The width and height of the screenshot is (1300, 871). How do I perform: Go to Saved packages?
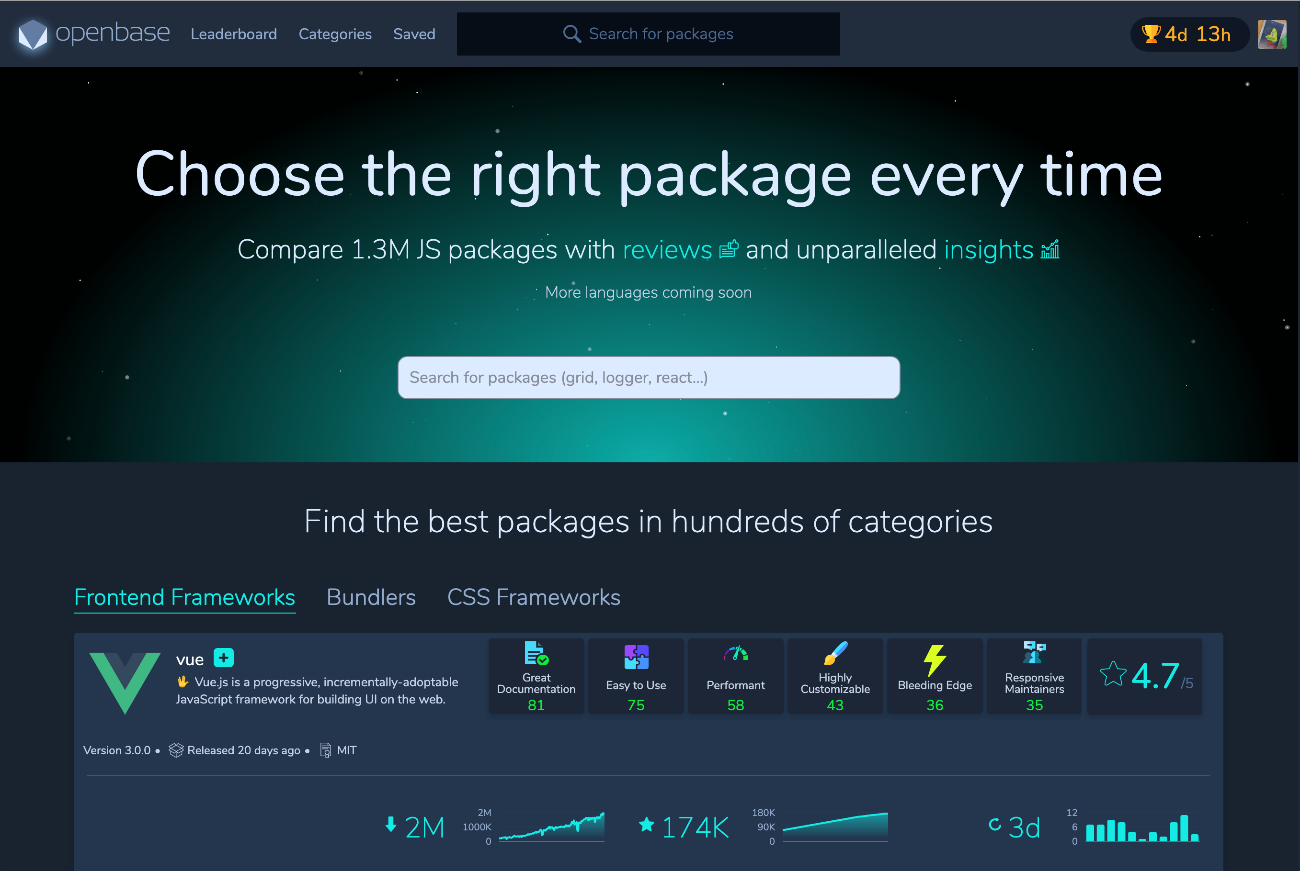tap(414, 34)
